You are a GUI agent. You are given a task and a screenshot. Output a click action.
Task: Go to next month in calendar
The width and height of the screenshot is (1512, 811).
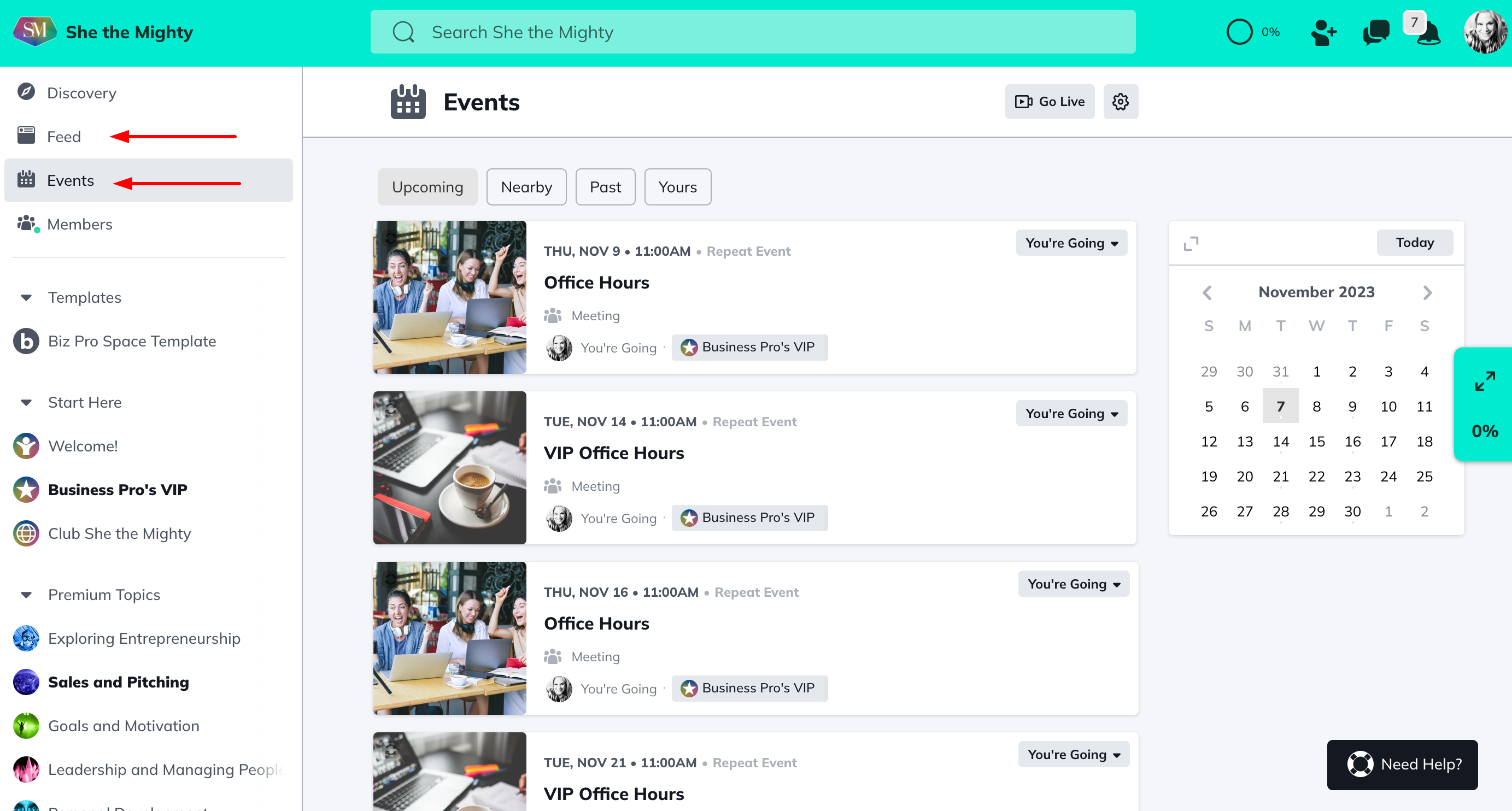(1427, 292)
